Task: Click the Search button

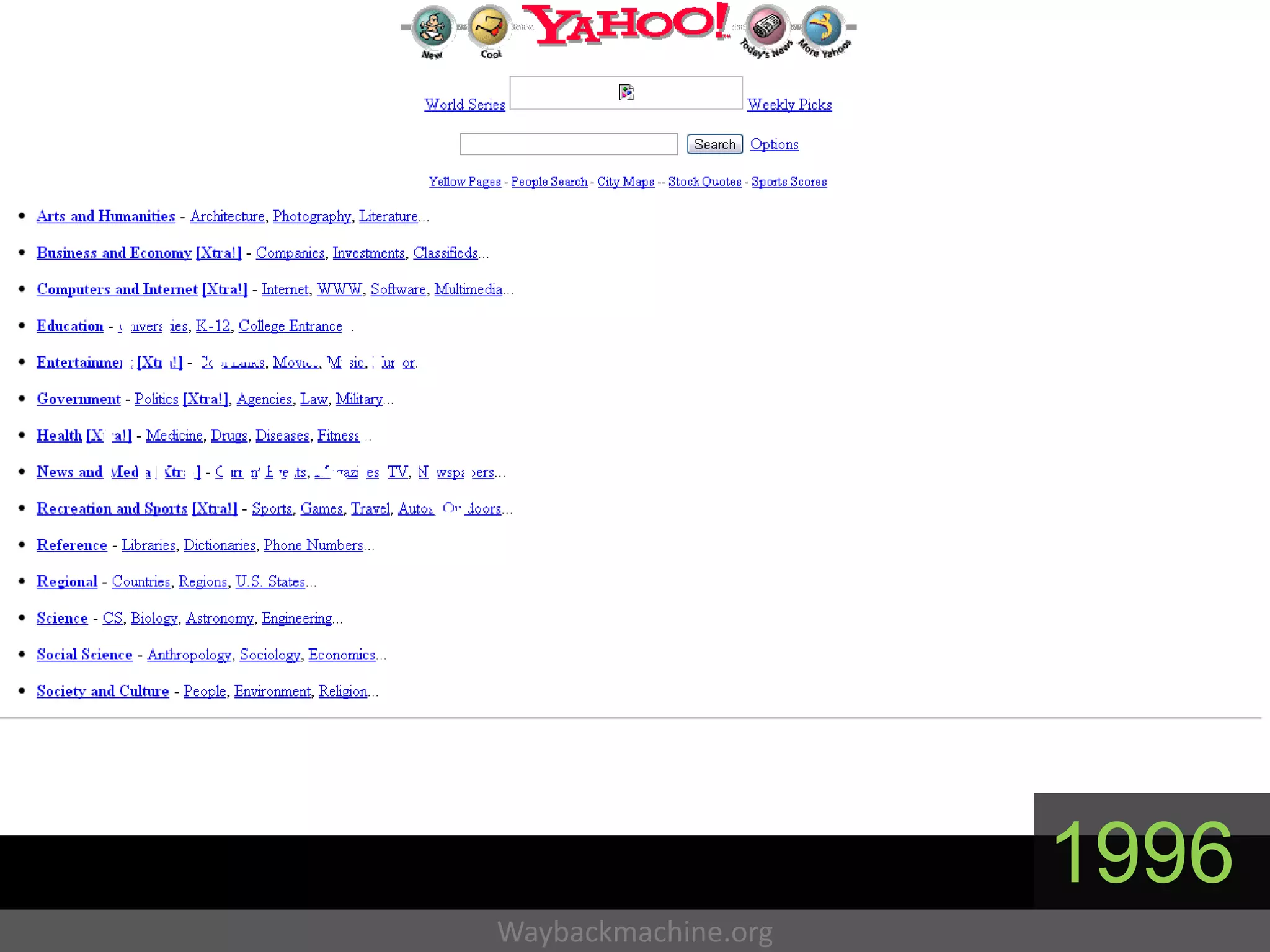Action: pos(715,144)
